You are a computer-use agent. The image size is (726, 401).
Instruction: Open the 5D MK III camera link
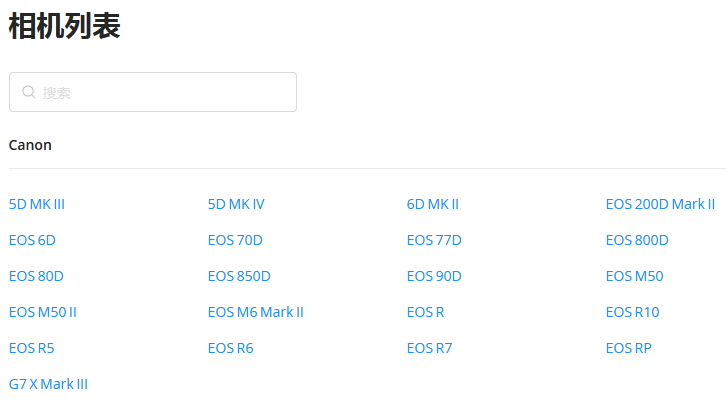37,204
